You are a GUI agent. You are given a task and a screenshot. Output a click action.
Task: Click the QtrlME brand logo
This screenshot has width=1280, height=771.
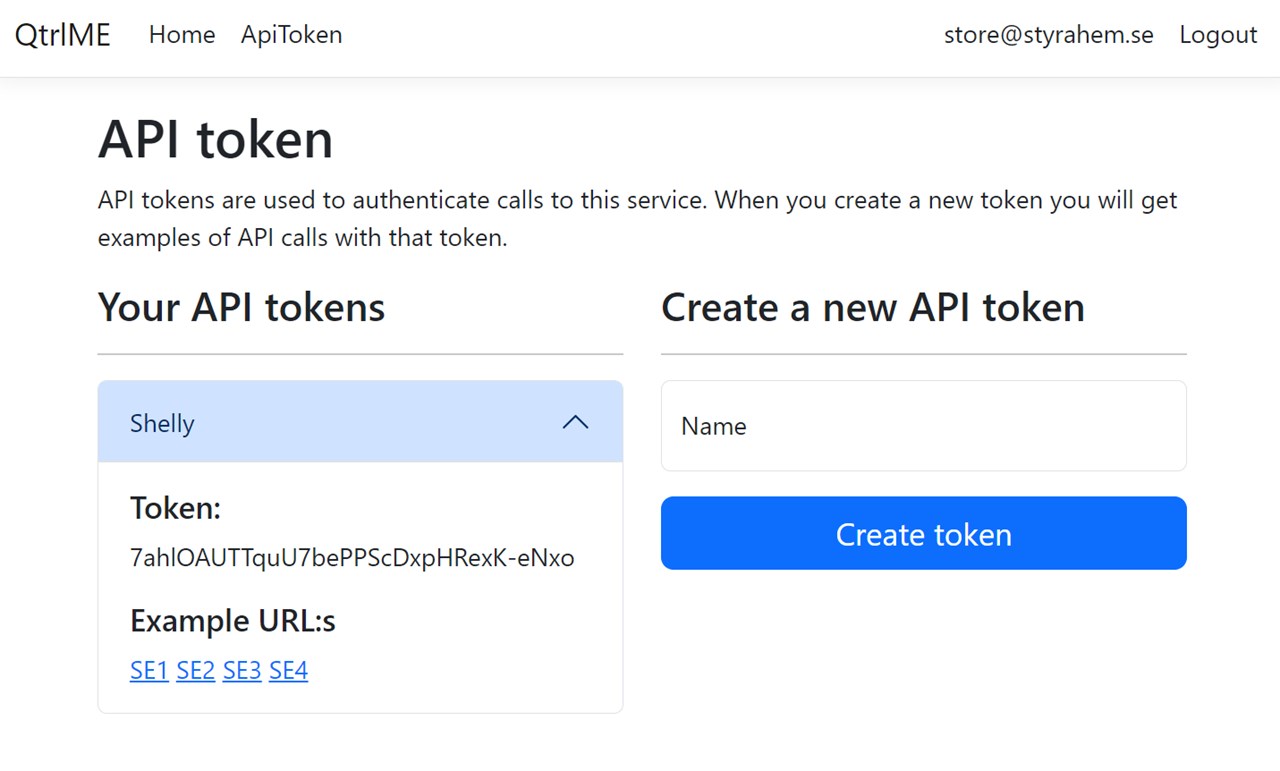(62, 35)
